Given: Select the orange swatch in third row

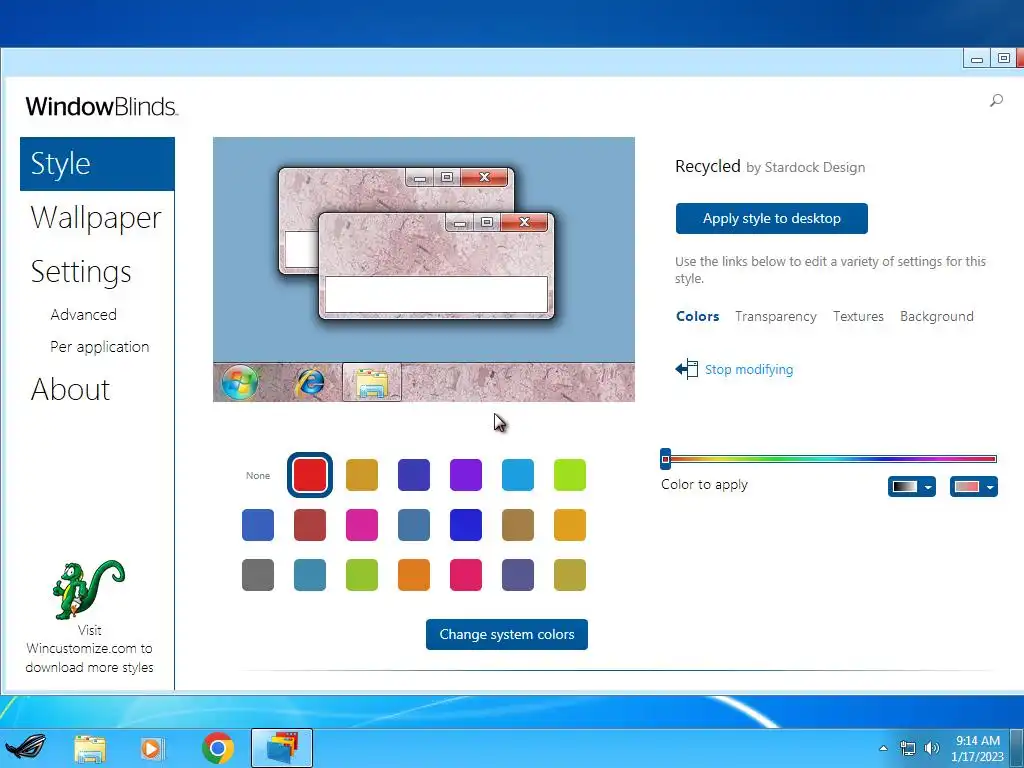Looking at the screenshot, I should [x=414, y=575].
